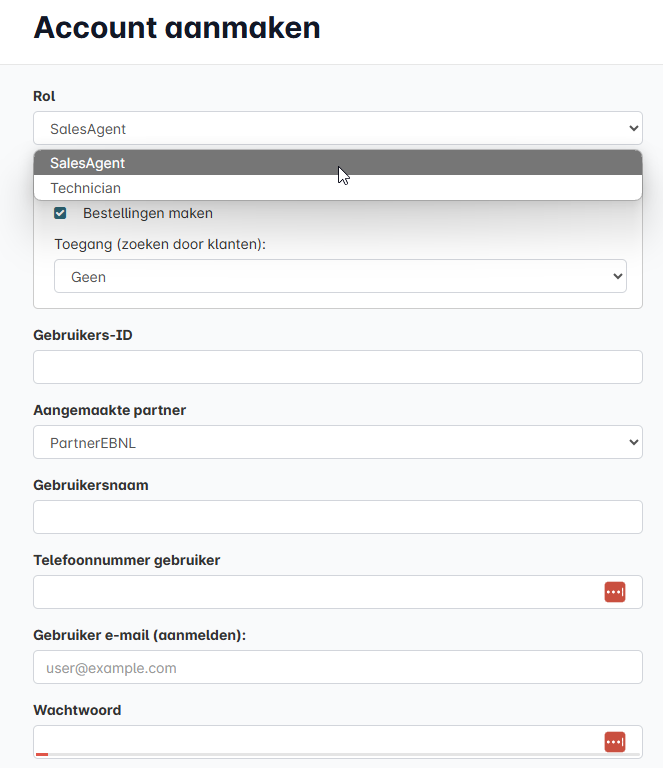Toggle the Bestellingen maken checkbox
Viewport: 663px width, 768px height.
click(x=61, y=213)
